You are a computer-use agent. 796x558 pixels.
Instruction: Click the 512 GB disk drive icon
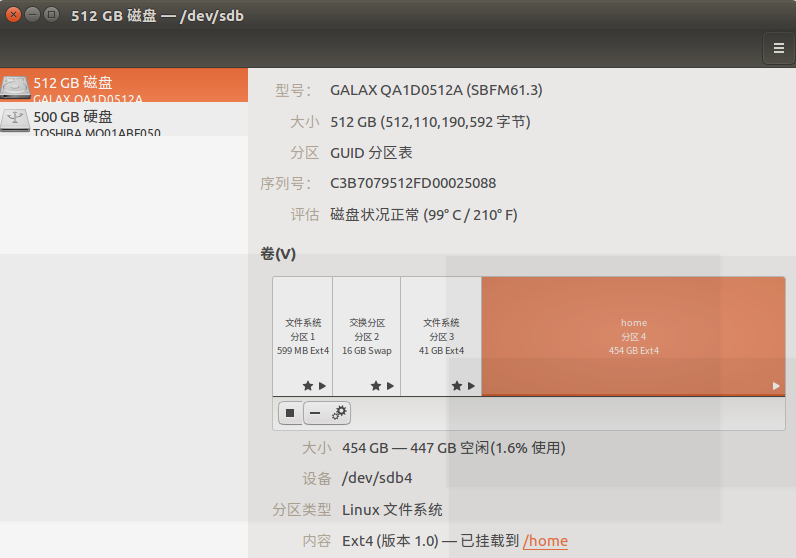(x=15, y=87)
